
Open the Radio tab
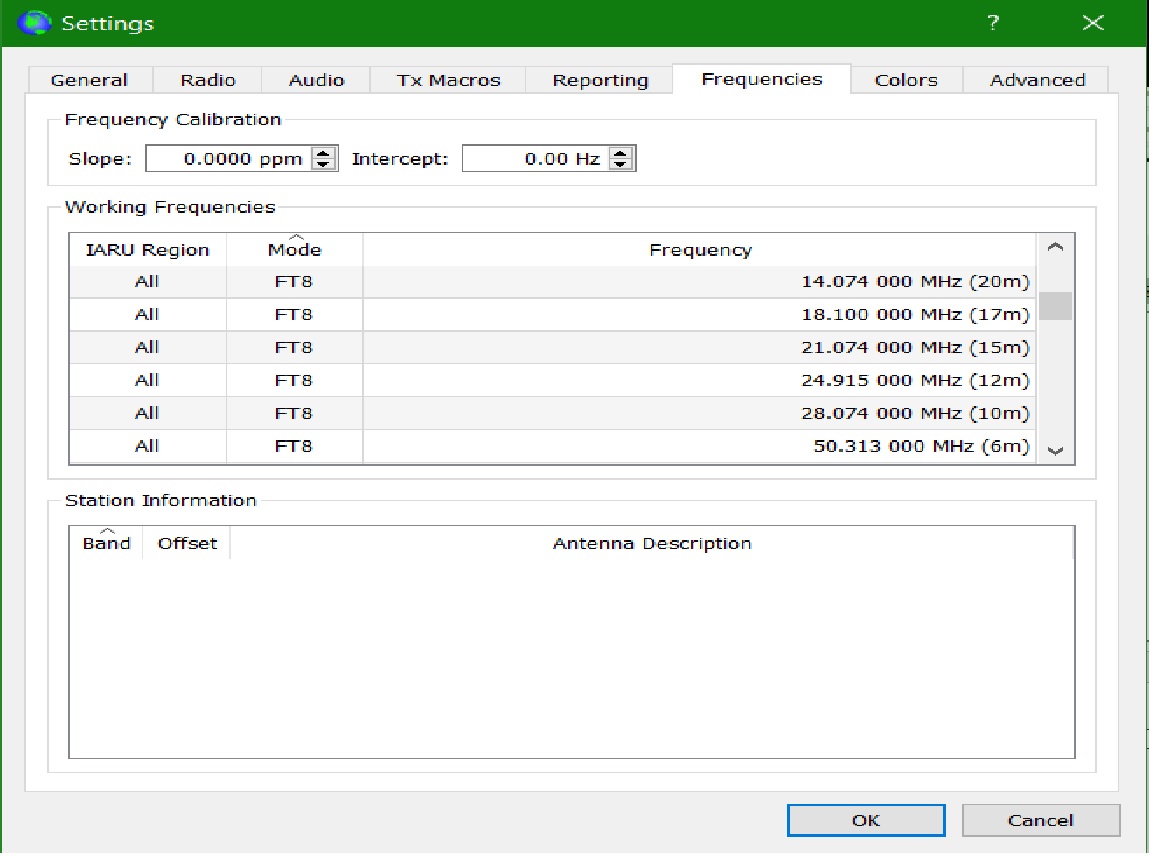coord(208,80)
